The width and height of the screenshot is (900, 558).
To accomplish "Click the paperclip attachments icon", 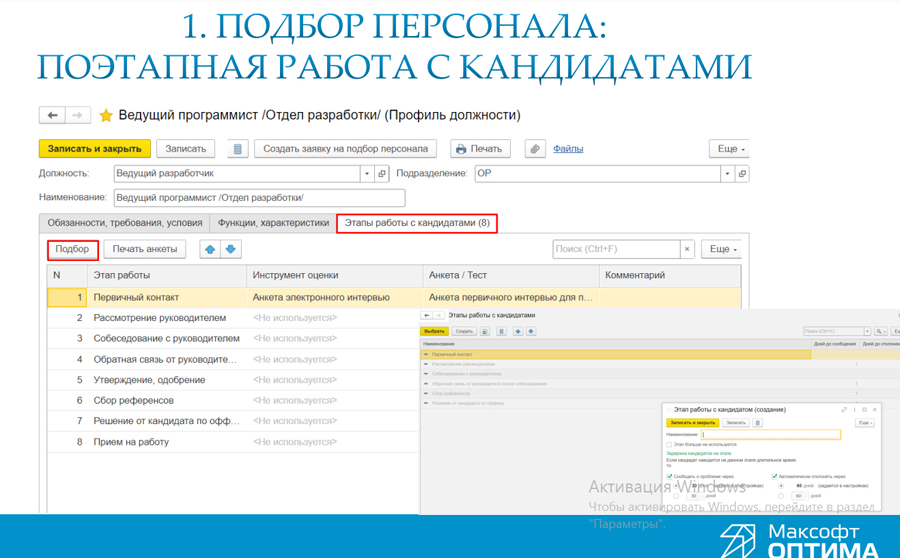I will [535, 149].
